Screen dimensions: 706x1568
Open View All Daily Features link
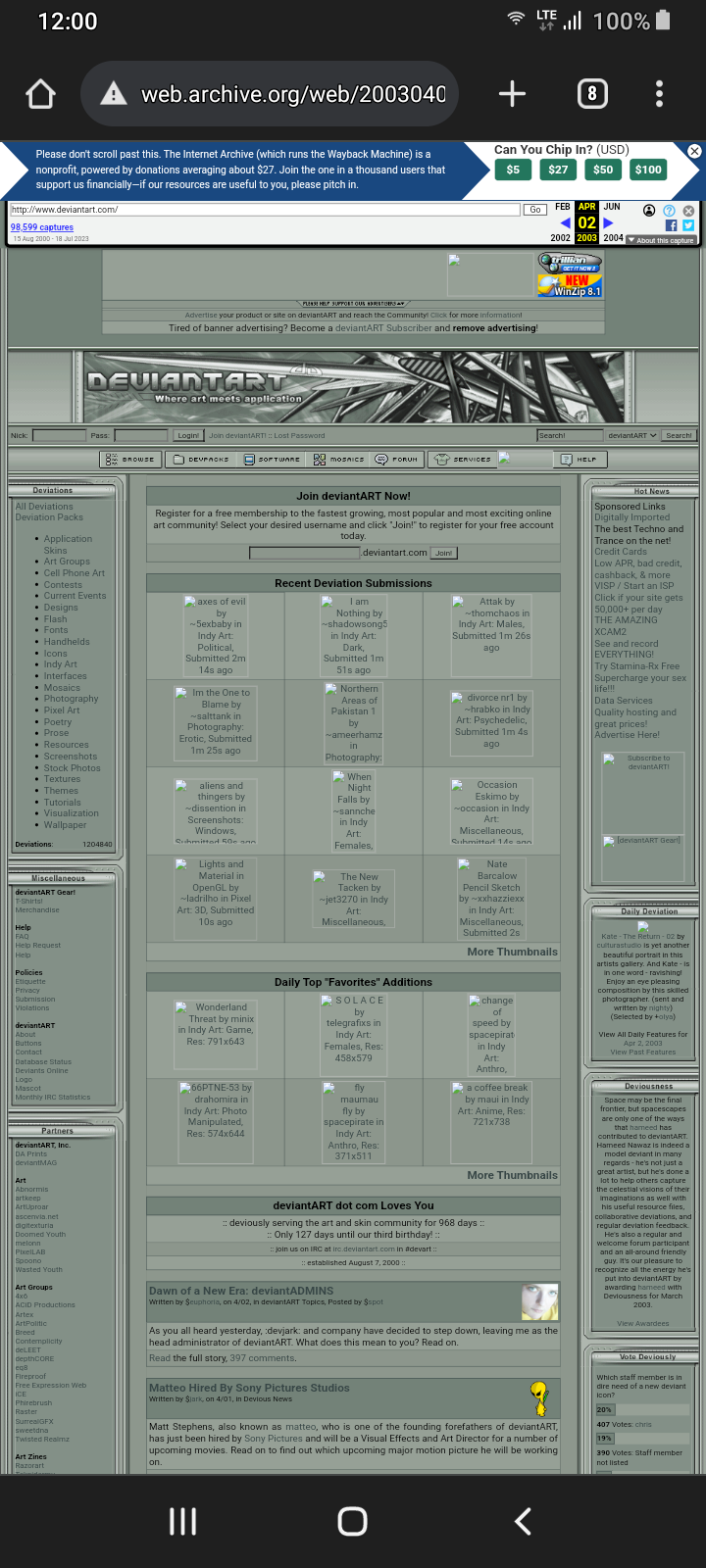(643, 1034)
